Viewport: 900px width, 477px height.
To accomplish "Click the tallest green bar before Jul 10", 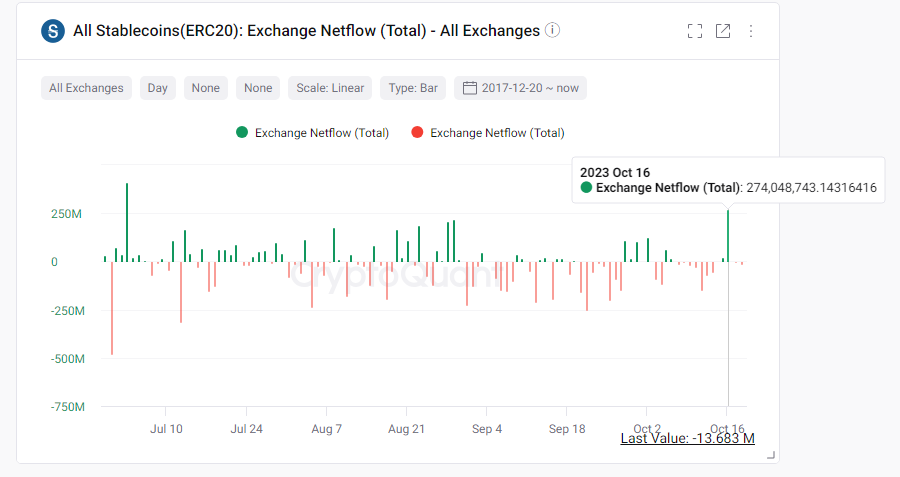I will tap(127, 223).
